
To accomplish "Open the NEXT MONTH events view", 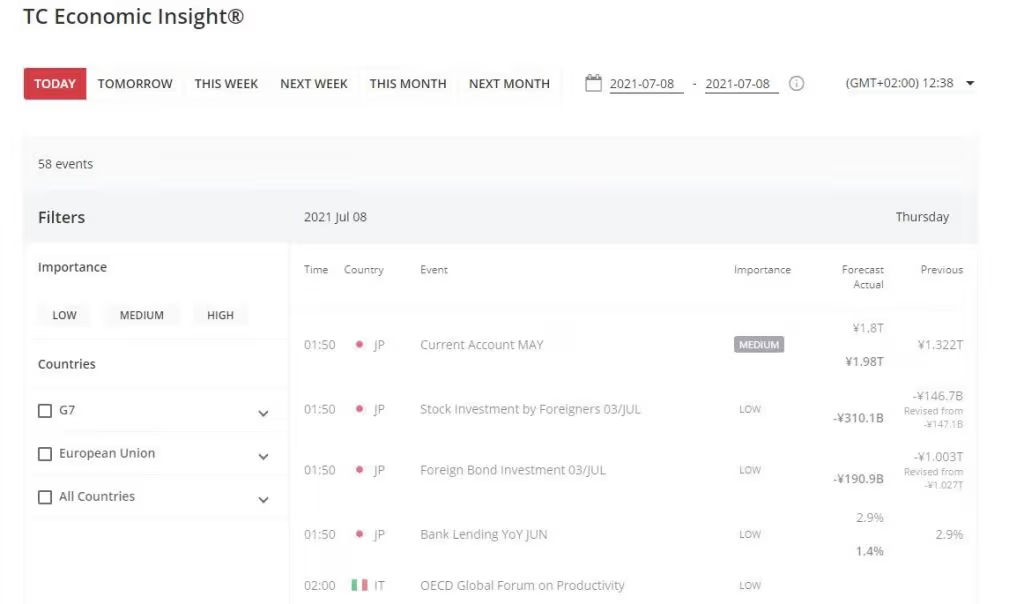I will tap(509, 84).
